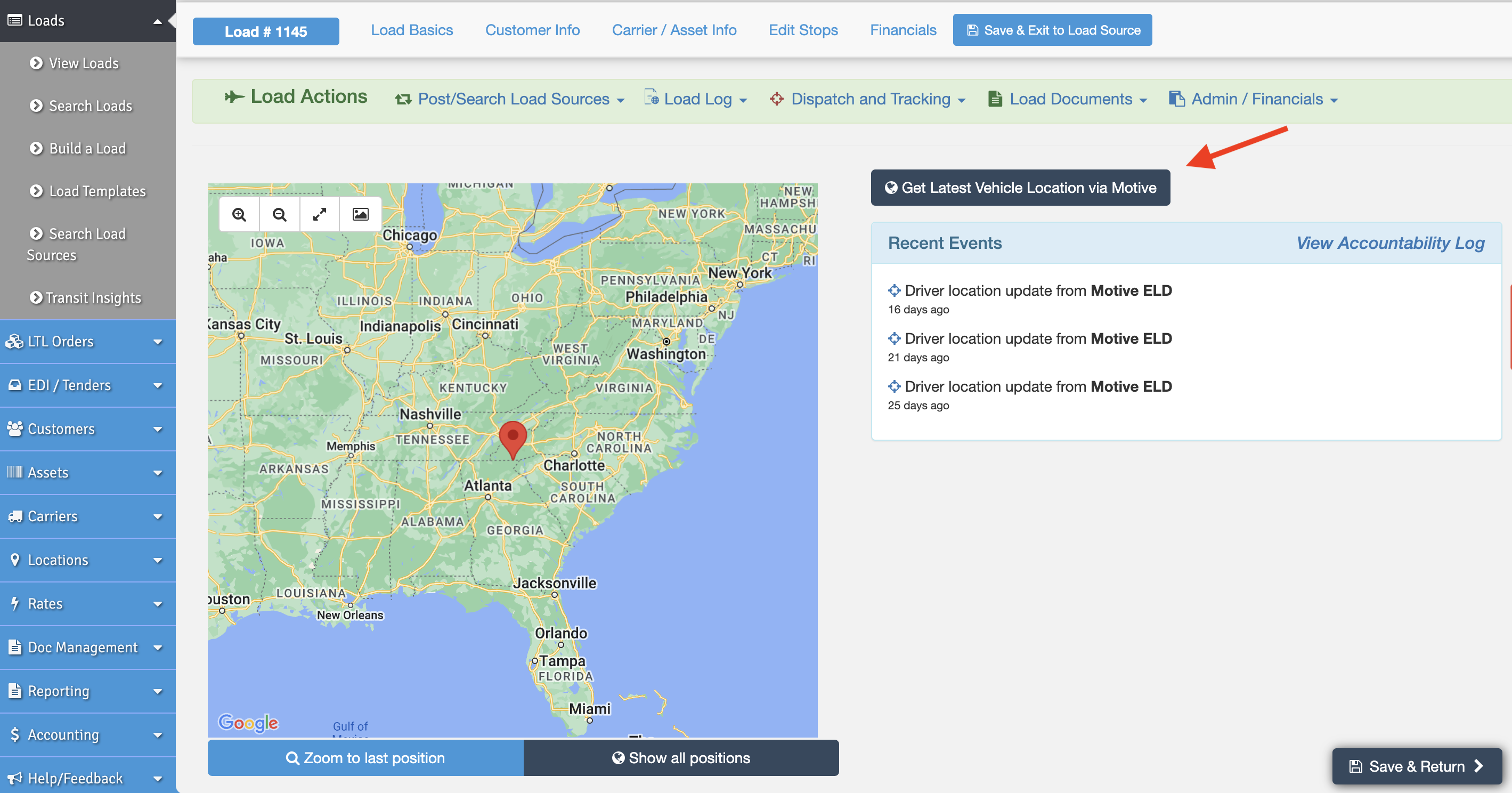The height and width of the screenshot is (793, 1512).
Task: Open Transit Insights in the sidebar
Action: 93,298
